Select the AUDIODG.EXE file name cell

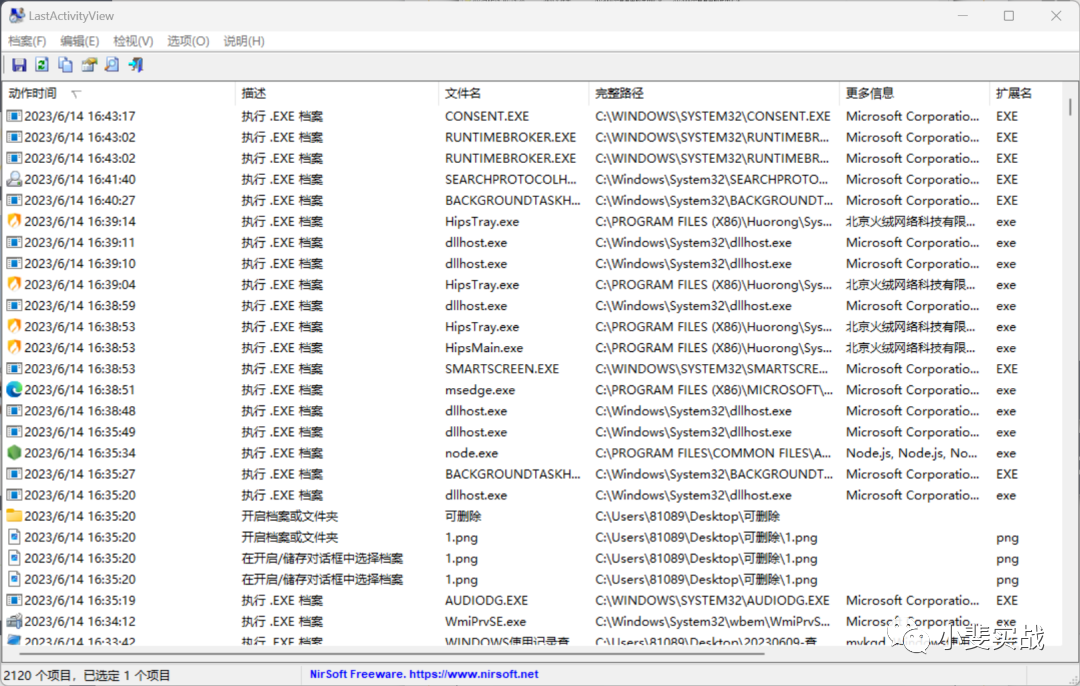pyautogui.click(x=486, y=601)
